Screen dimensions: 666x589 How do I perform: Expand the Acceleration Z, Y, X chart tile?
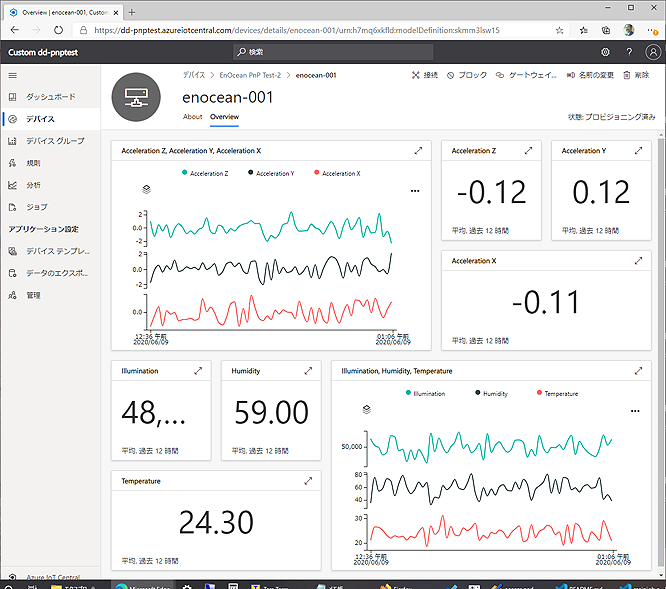[x=418, y=150]
